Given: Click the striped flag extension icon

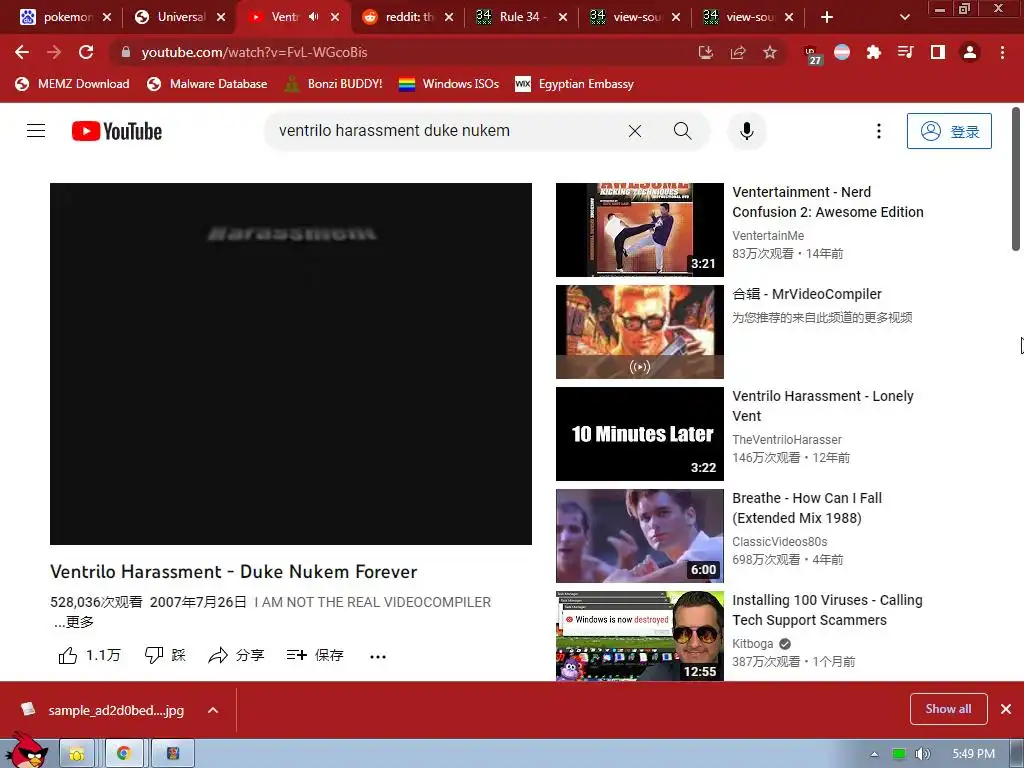Looking at the screenshot, I should tap(842, 52).
